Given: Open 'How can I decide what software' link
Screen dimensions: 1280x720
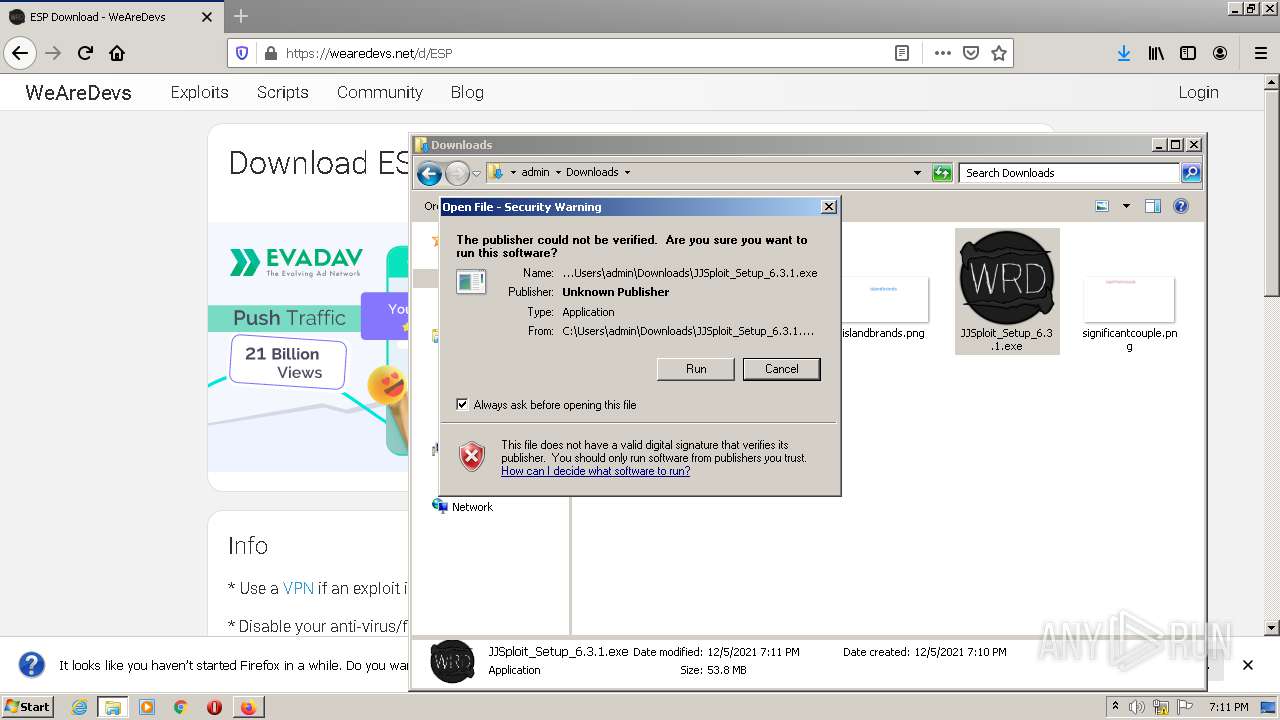Looking at the screenshot, I should pyautogui.click(x=595, y=471).
